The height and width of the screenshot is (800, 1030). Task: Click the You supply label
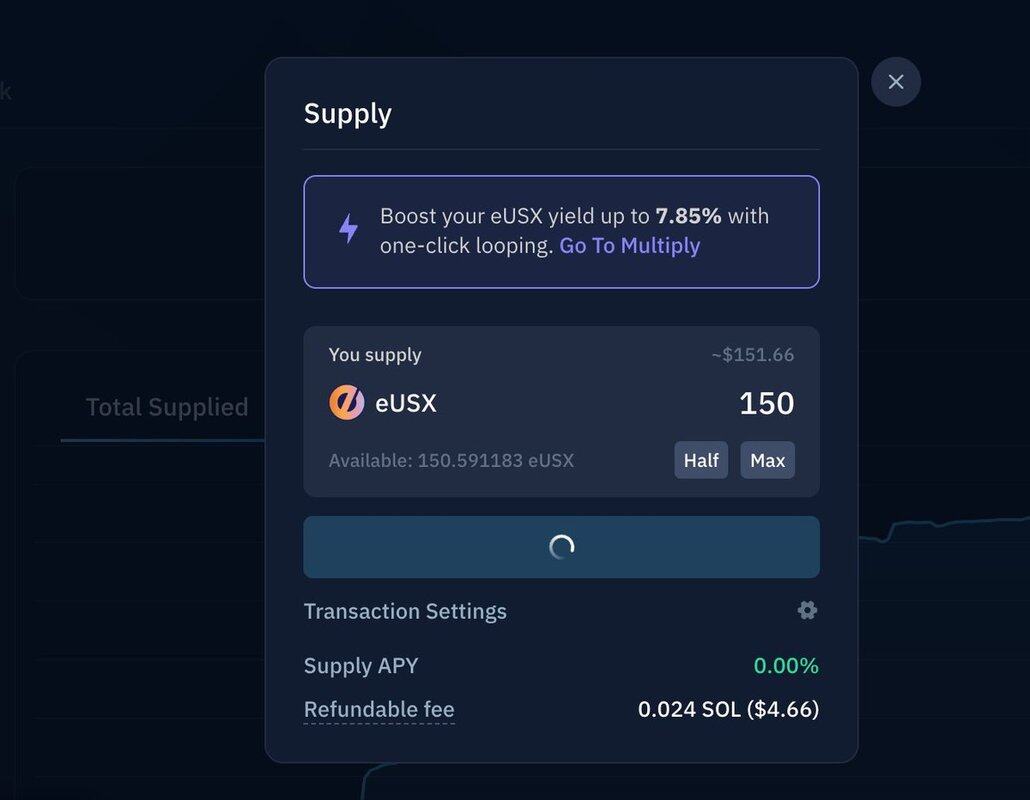375,355
